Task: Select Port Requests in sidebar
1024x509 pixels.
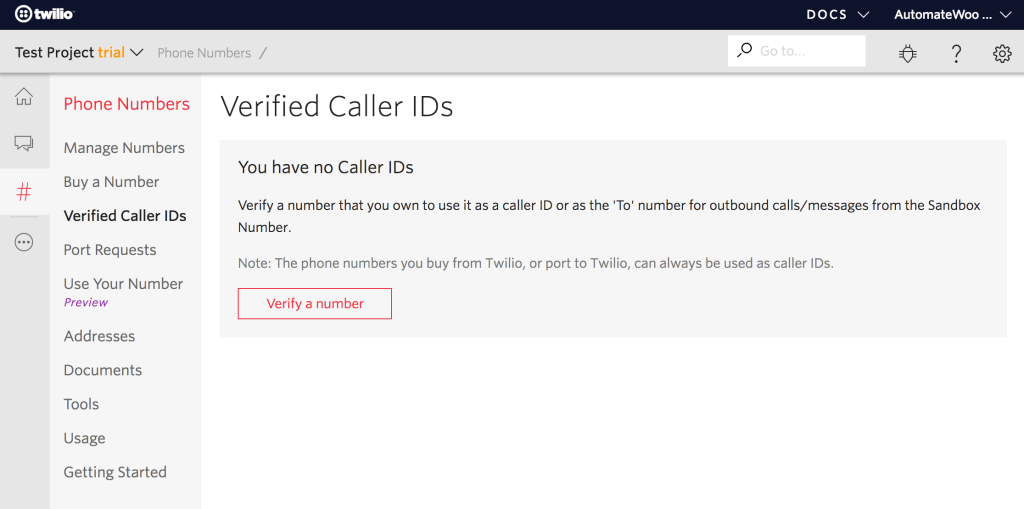Action: (110, 250)
